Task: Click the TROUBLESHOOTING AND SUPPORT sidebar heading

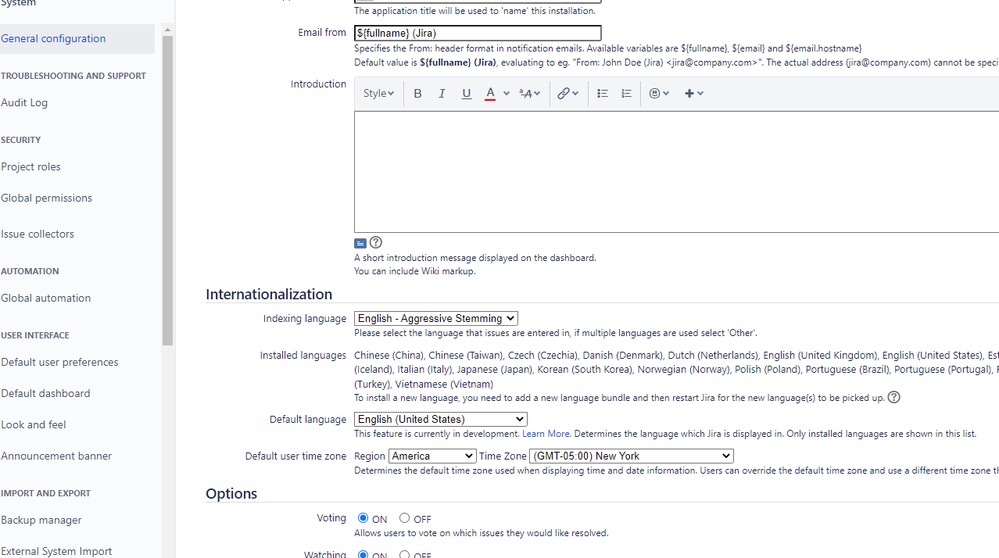Action: [x=73, y=76]
